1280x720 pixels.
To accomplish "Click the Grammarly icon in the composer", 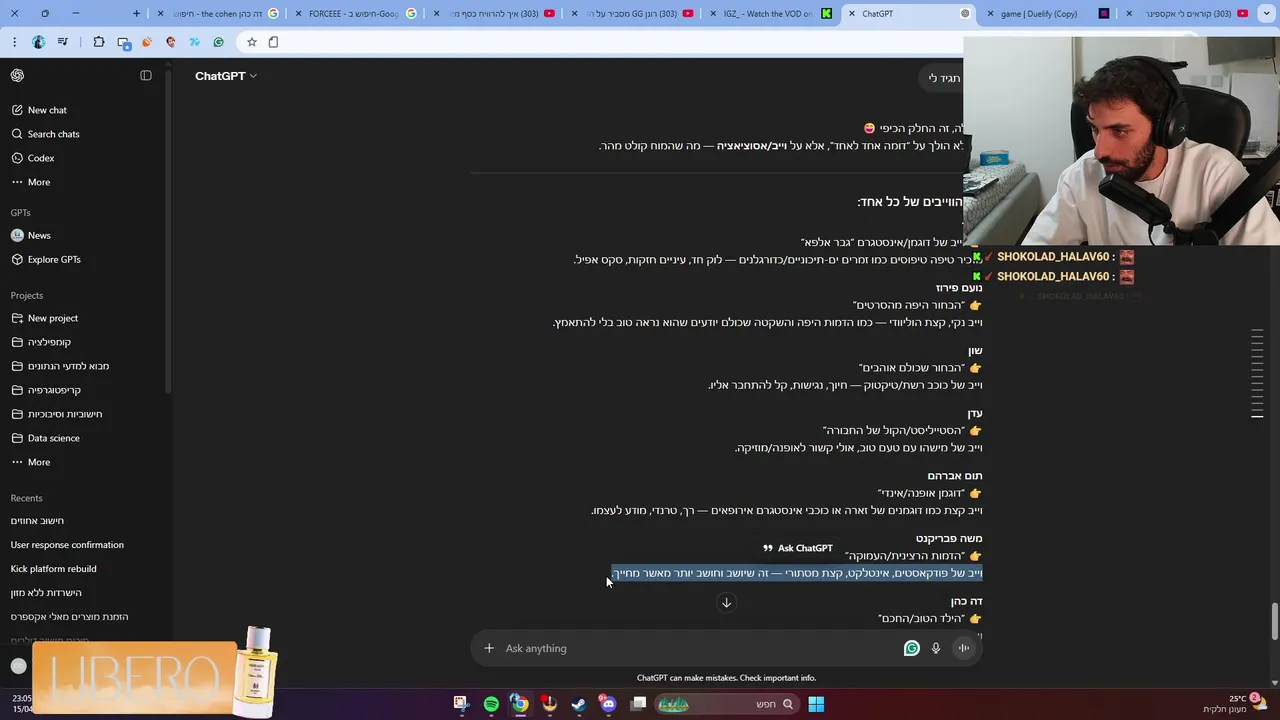I will [911, 648].
